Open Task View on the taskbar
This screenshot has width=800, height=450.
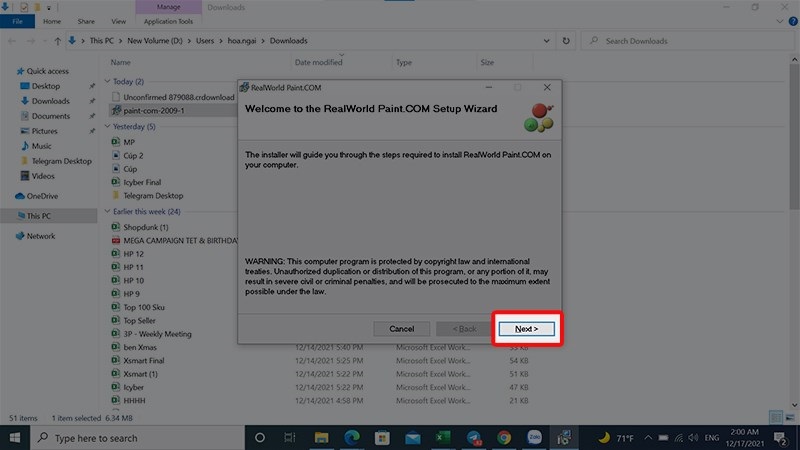pos(290,438)
